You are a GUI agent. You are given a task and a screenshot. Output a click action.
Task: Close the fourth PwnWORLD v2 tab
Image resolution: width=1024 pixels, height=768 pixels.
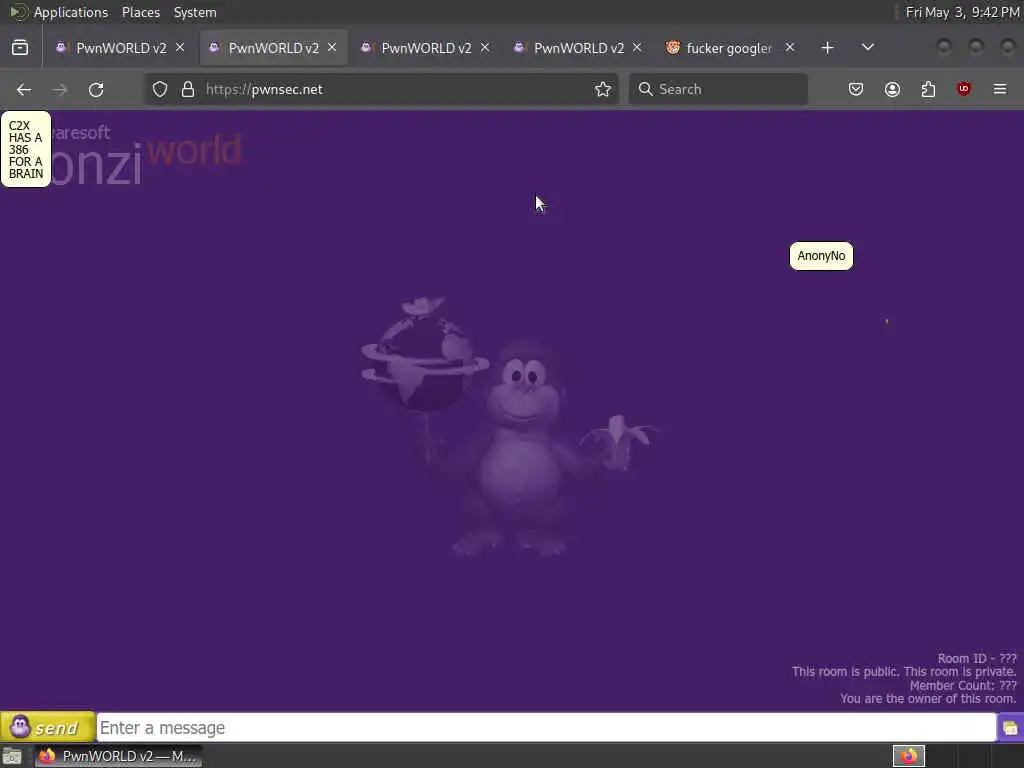(x=637, y=48)
